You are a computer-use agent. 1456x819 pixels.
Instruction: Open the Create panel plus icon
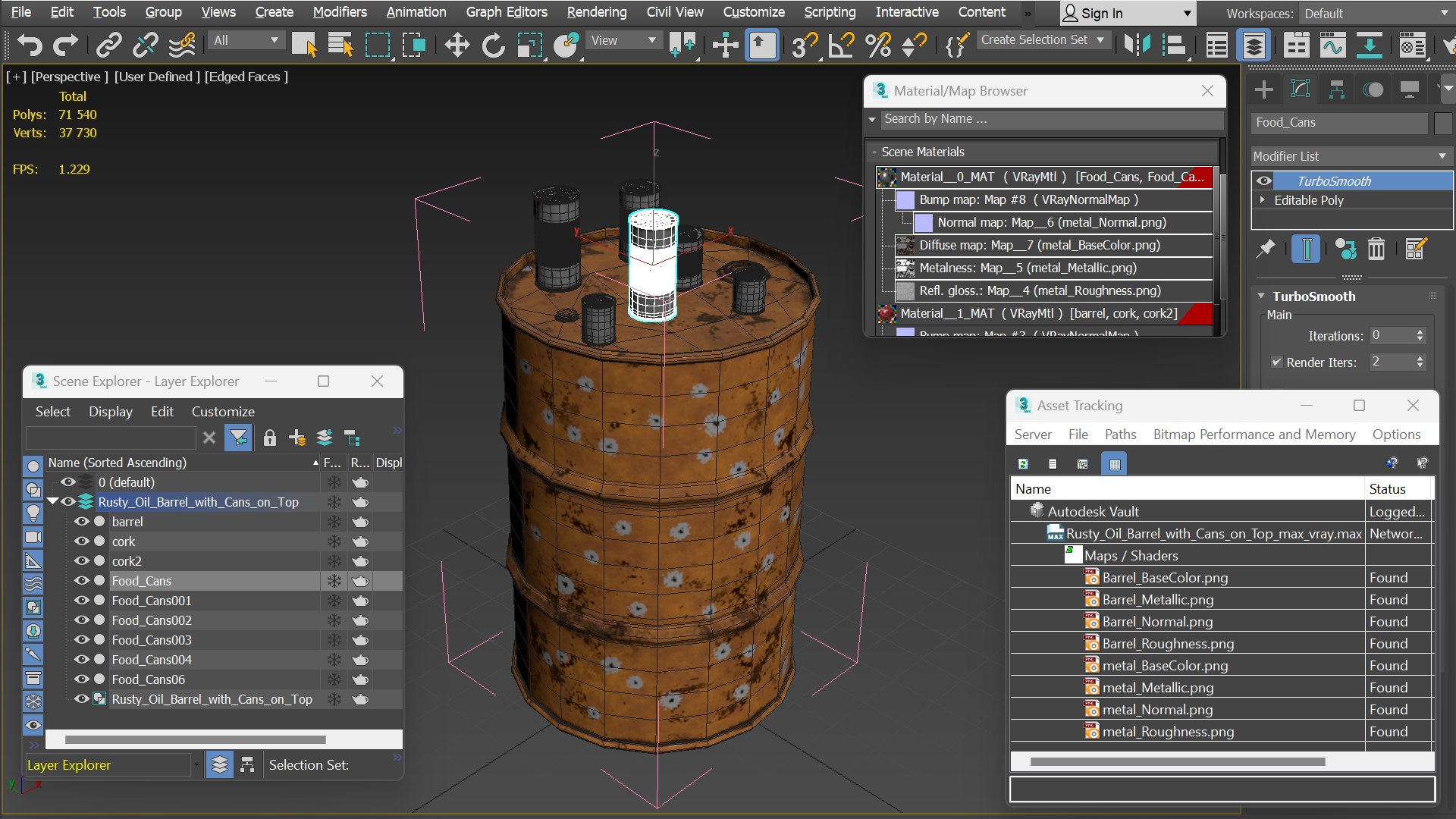tap(1264, 89)
